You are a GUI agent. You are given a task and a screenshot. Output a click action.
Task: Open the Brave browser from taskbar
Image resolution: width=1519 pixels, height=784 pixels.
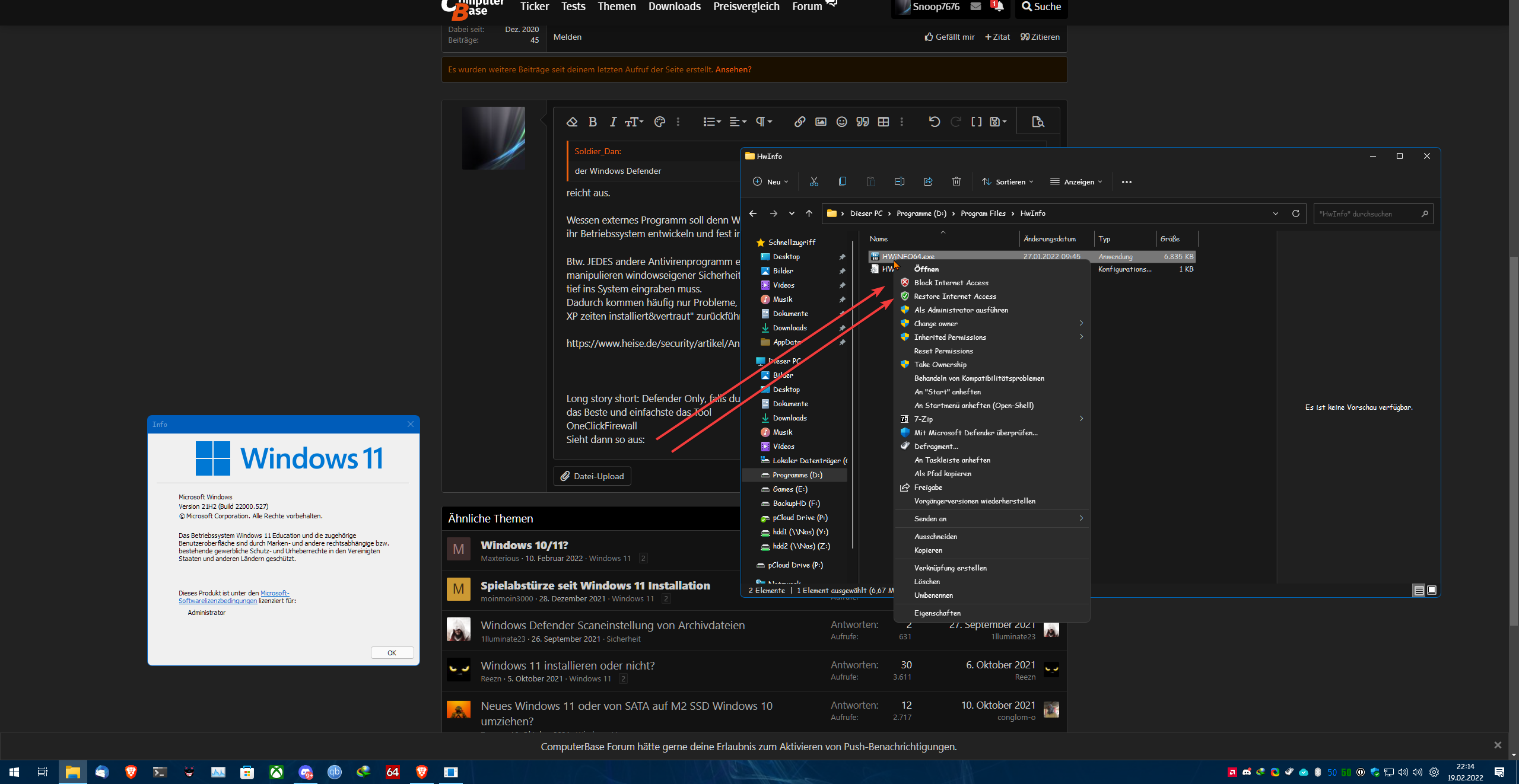[131, 772]
